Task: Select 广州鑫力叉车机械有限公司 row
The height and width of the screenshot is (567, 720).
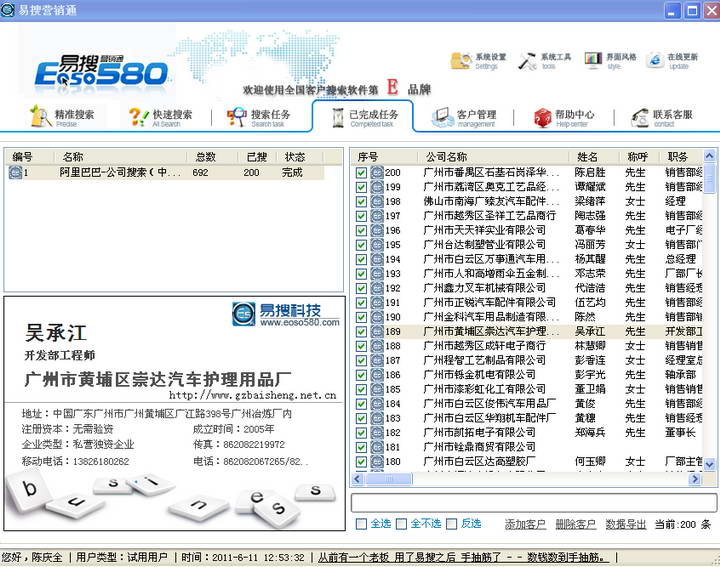Action: coord(527,288)
